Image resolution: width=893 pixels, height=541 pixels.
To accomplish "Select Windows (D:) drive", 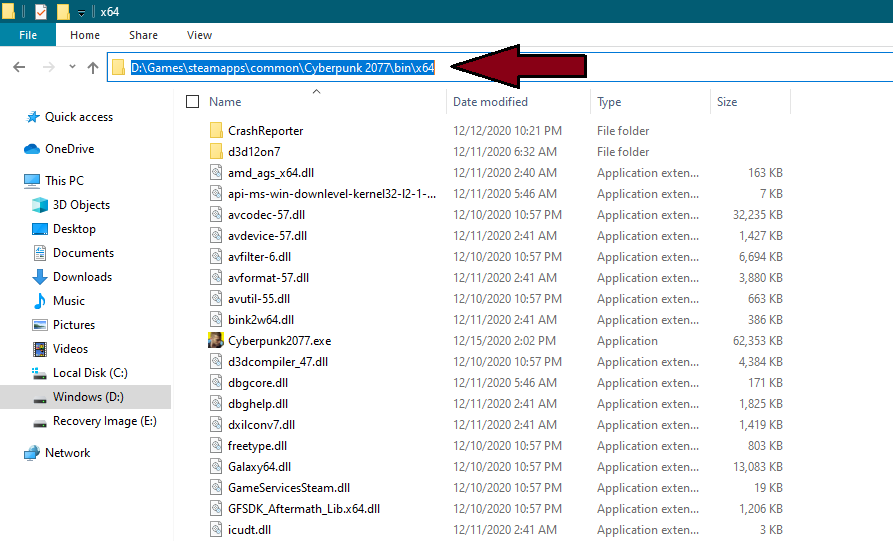I will point(88,396).
